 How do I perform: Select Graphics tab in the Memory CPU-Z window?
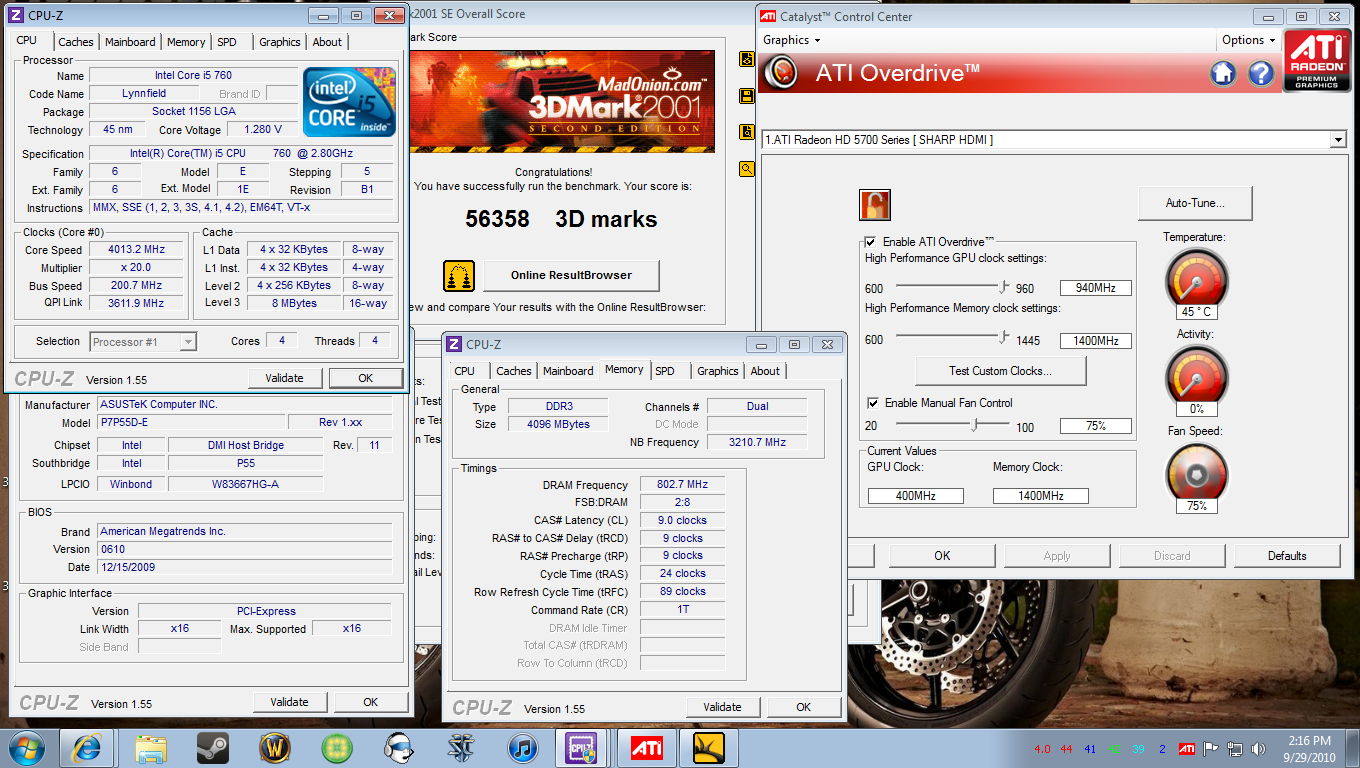[718, 371]
